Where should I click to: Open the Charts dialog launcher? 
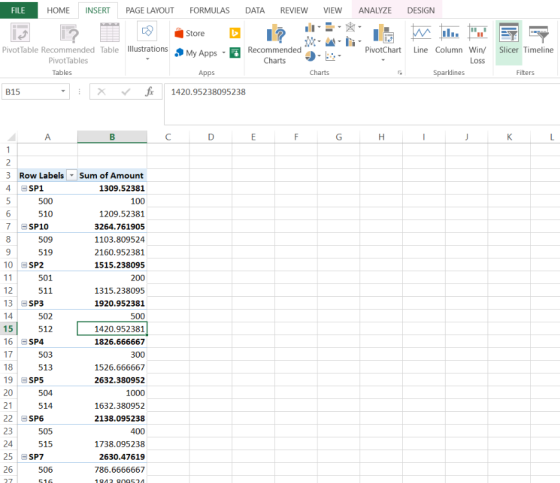(400, 73)
